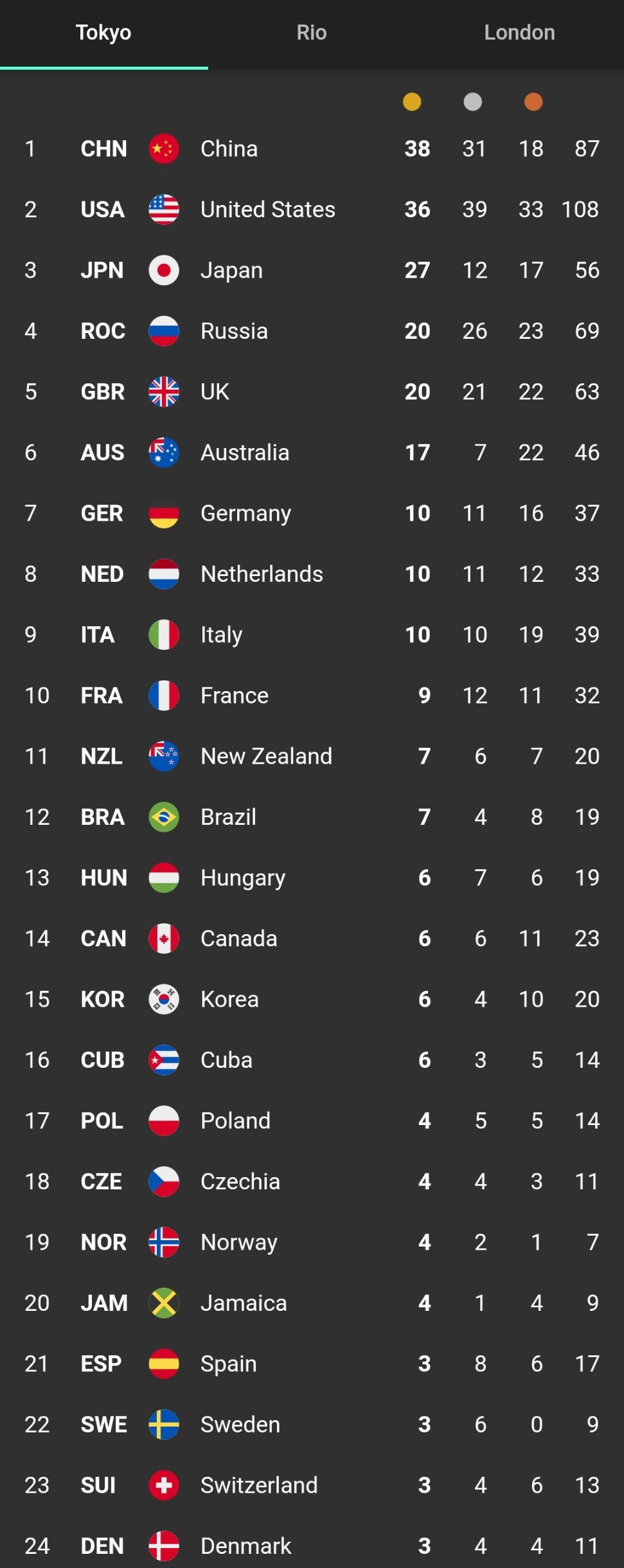
Task: Tap the Japan flag icon
Action: (x=164, y=270)
